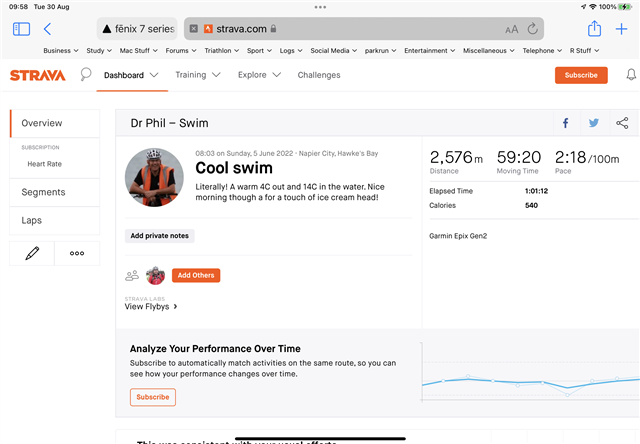Select the Segments sidebar tab
The image size is (640, 444).
point(55,192)
